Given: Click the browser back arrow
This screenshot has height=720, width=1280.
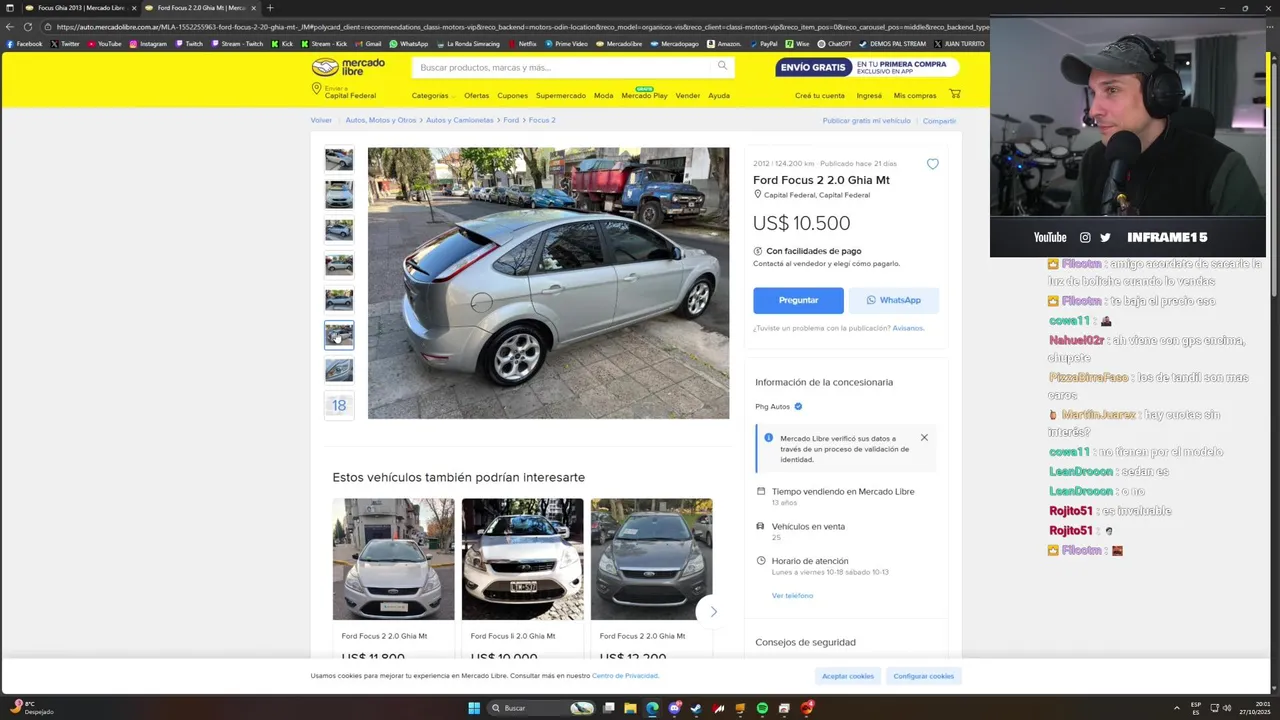Looking at the screenshot, I should (x=10, y=27).
